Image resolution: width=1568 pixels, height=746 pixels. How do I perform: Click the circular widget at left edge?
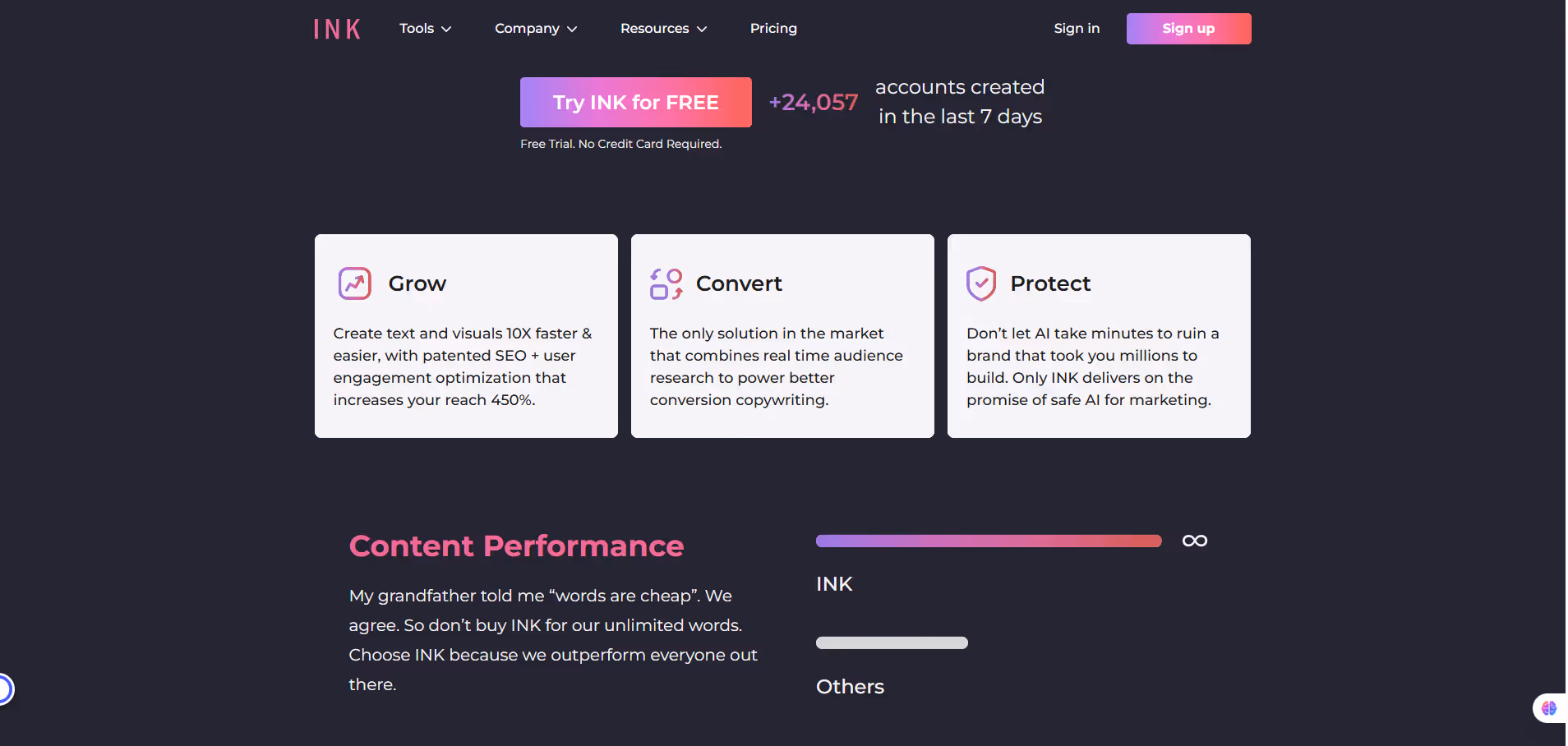(x=4, y=689)
